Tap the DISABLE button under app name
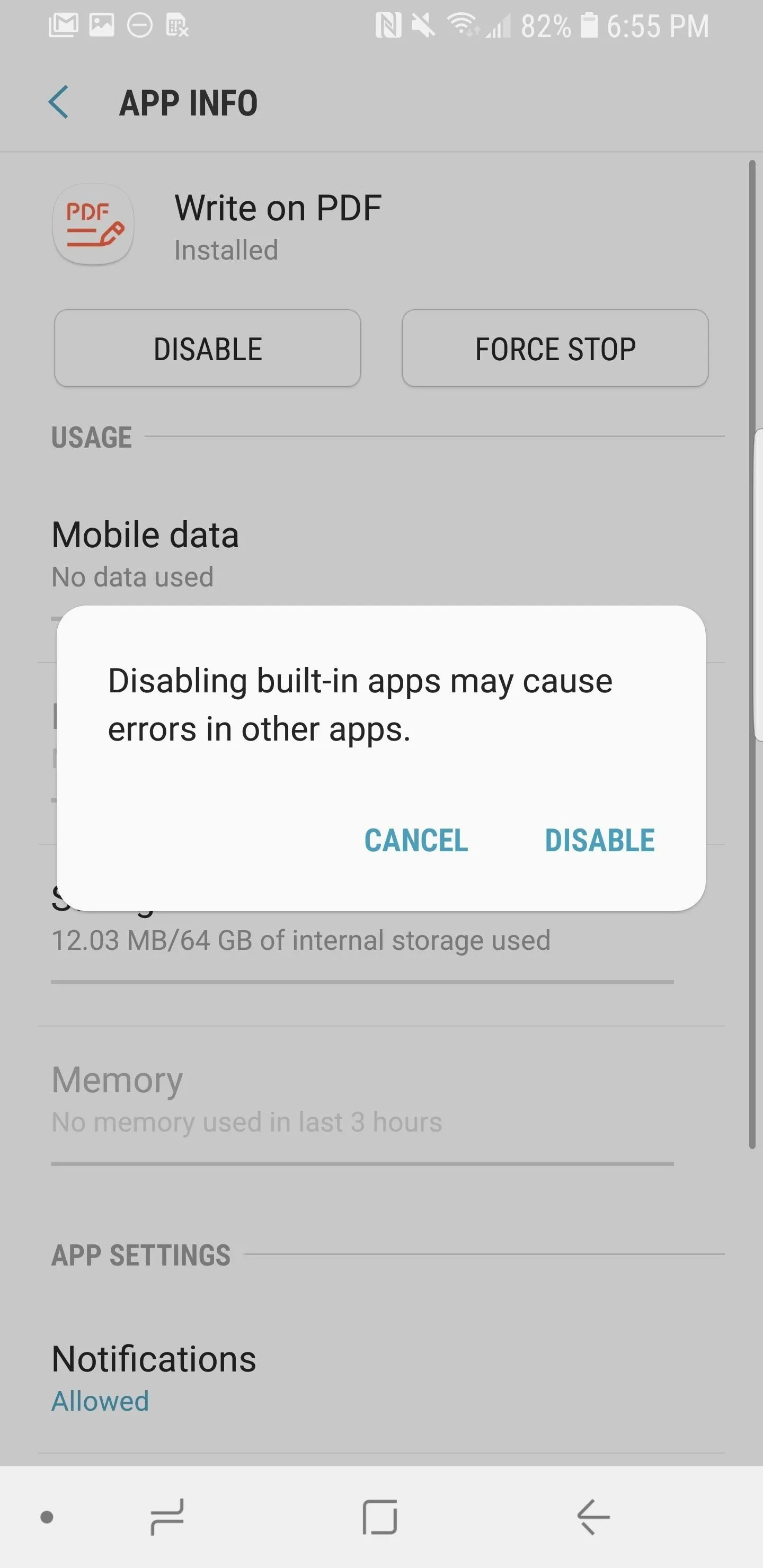763x1568 pixels. 208,348
